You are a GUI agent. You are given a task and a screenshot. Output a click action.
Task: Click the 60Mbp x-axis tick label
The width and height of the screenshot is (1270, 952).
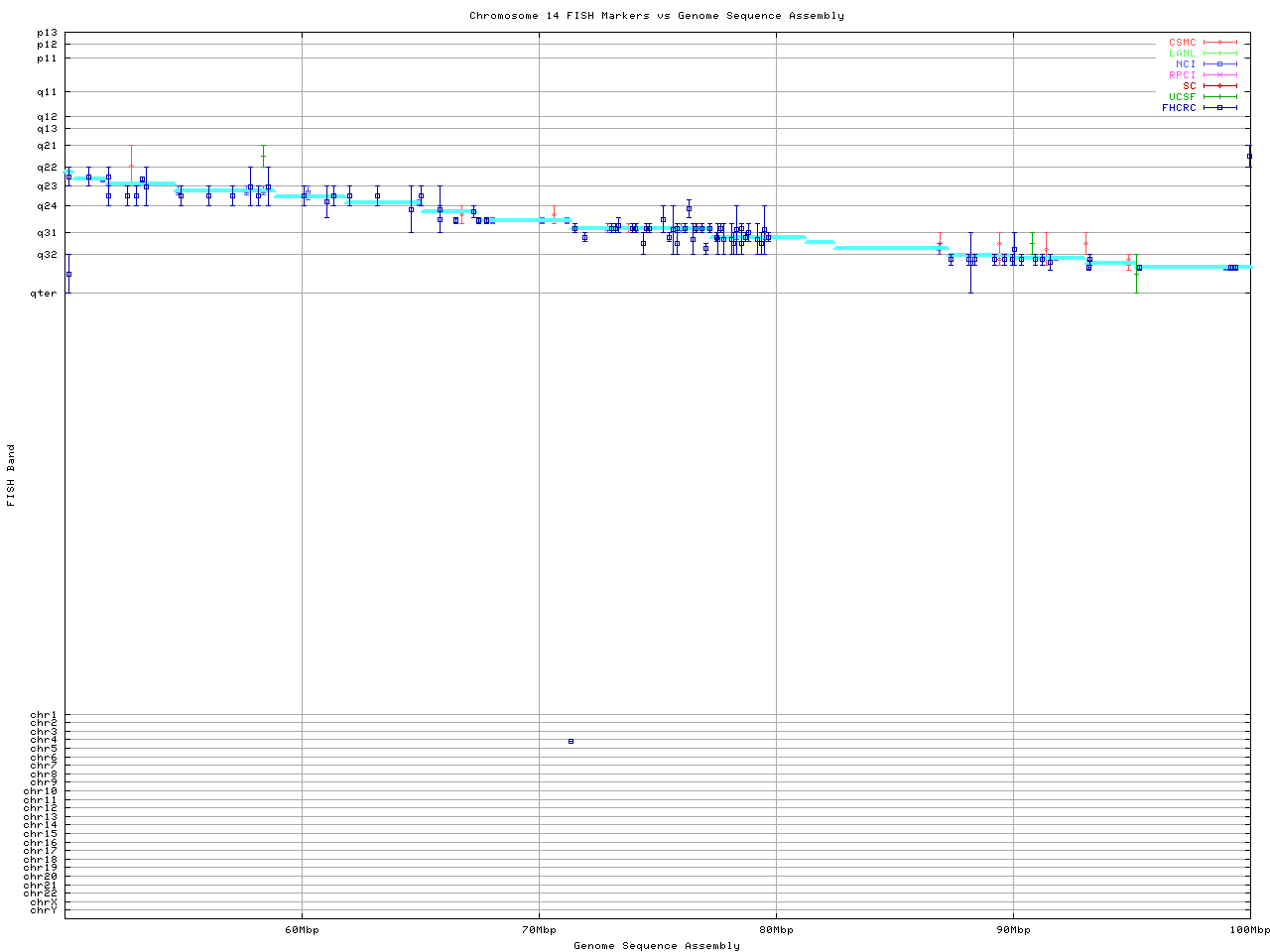302,930
